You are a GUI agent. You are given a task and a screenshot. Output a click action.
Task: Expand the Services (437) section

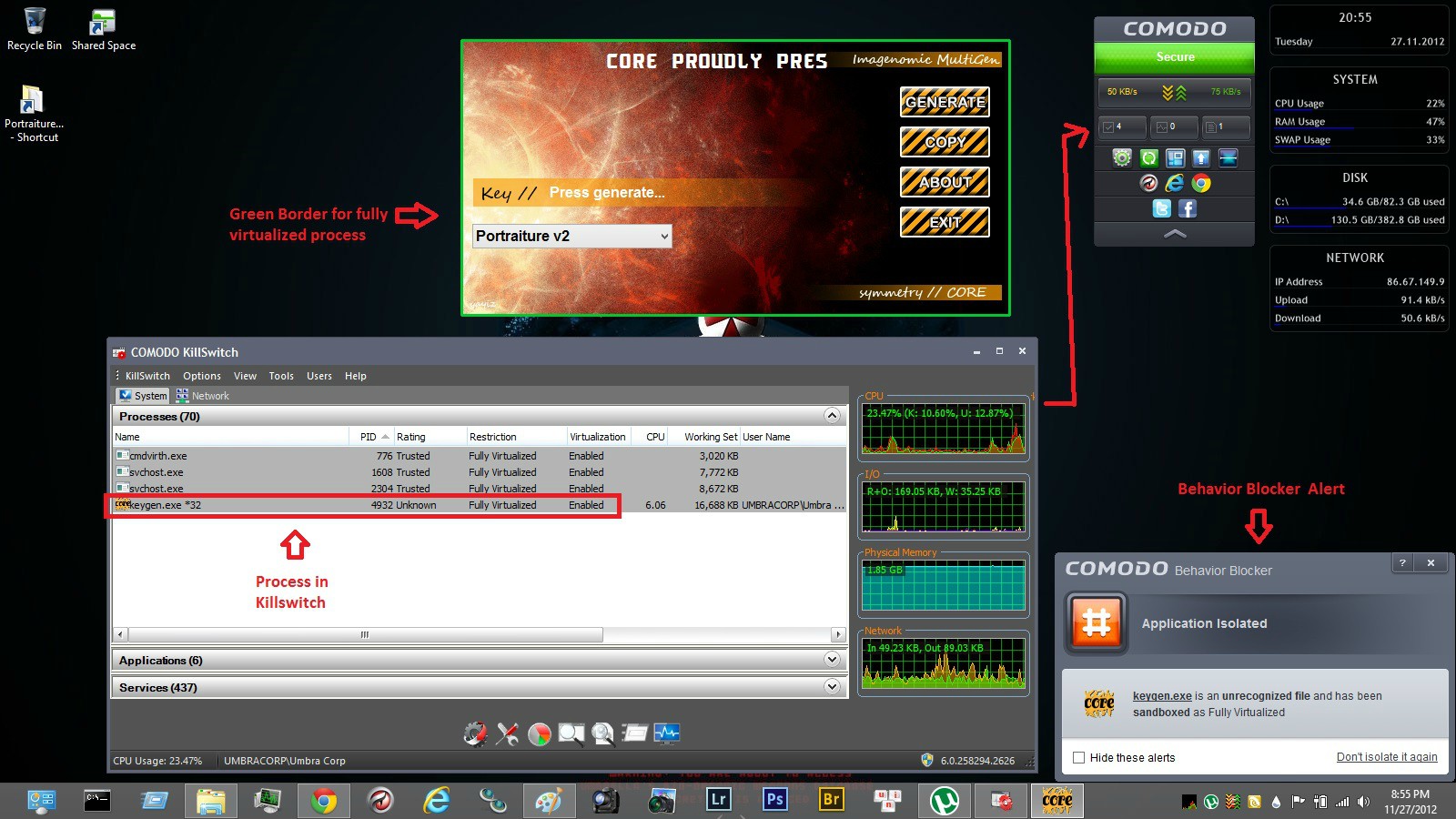tap(832, 687)
